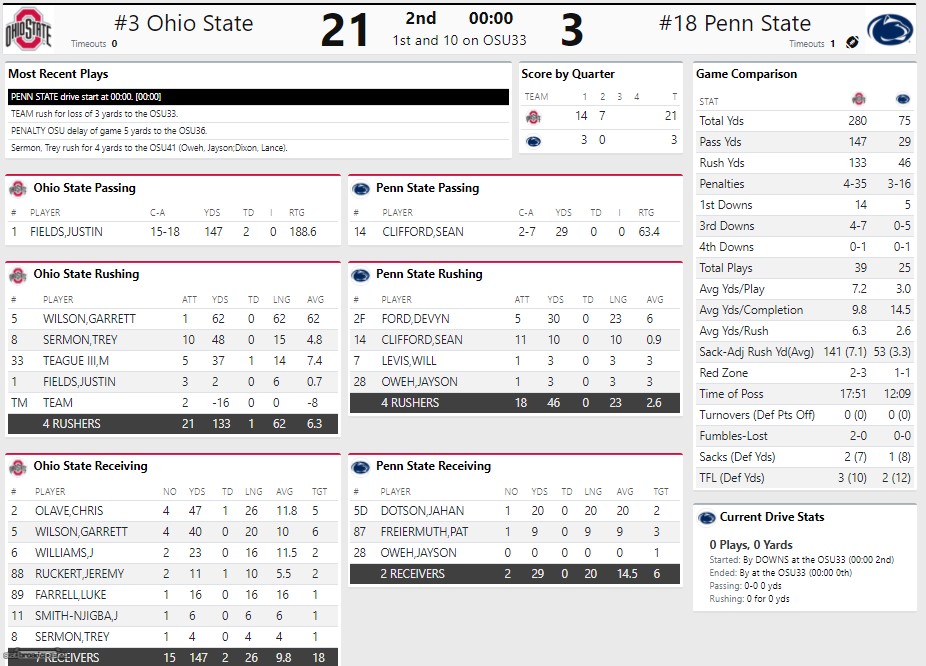926x666 pixels.
Task: Click the Ohio State icon beside Ohio State Receiving
Action: tap(17, 466)
